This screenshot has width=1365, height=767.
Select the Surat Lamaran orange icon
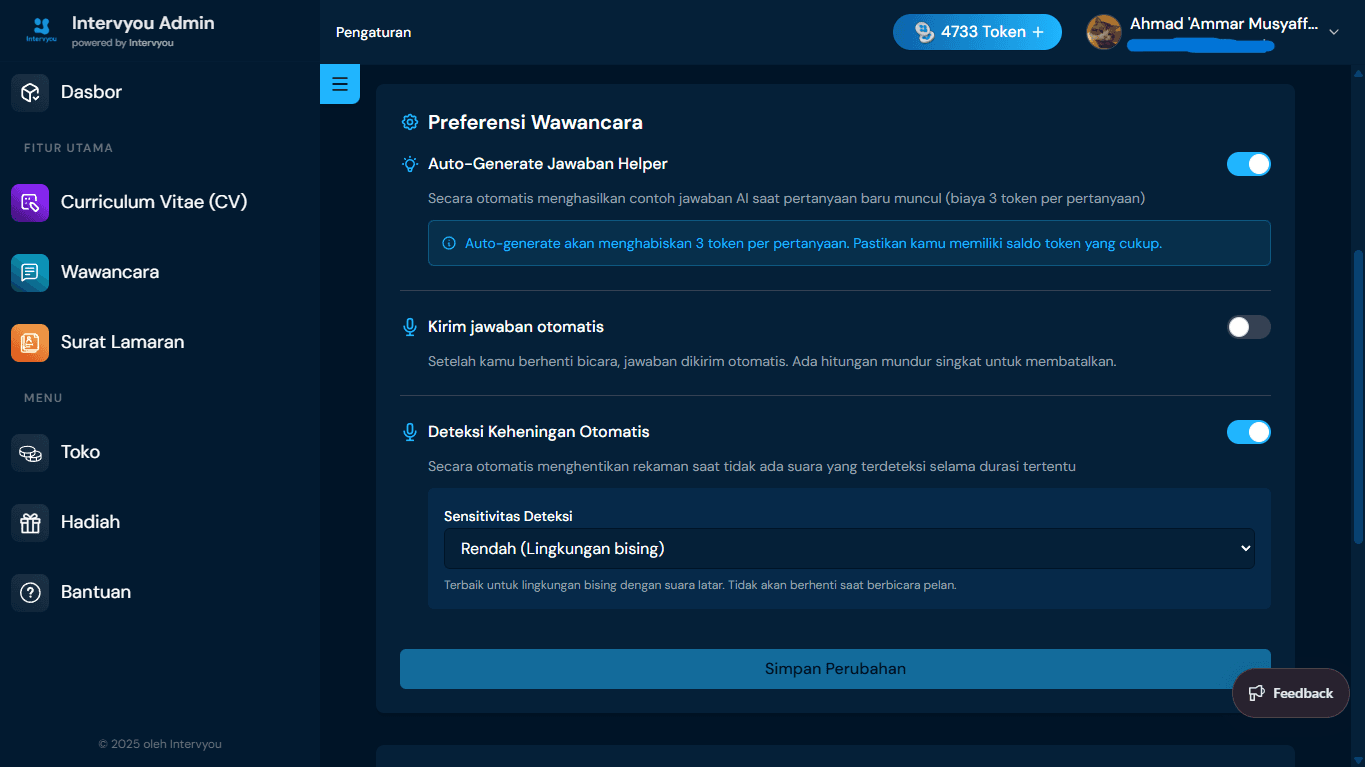coord(30,342)
